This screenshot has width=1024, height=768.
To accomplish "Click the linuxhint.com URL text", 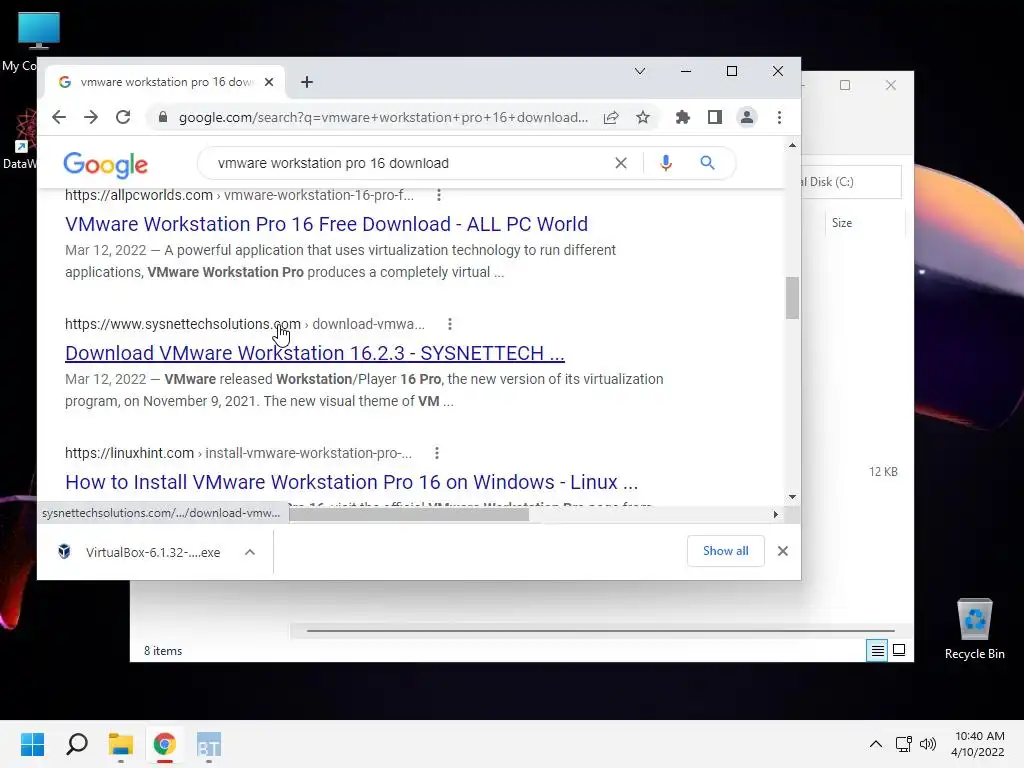I will pos(129,453).
